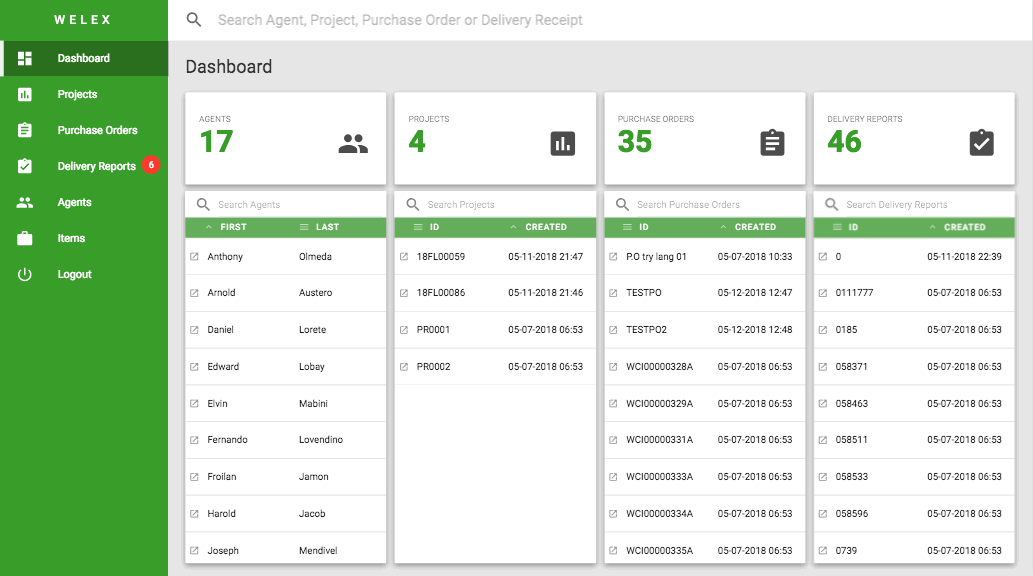Click the Purchase Orders clipboard icon in card
The image size is (1033, 576).
click(772, 143)
